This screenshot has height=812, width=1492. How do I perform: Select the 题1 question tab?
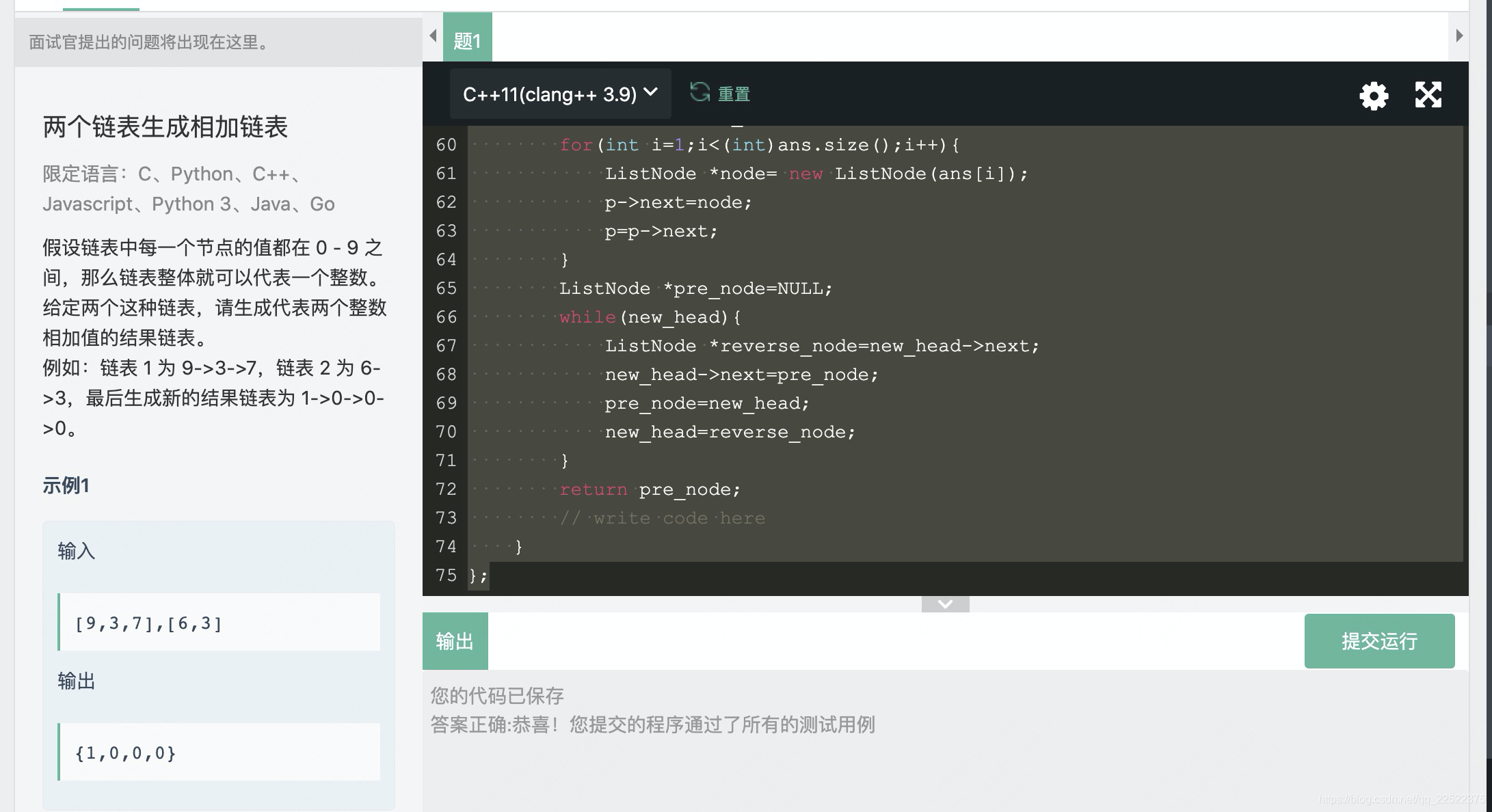click(468, 38)
